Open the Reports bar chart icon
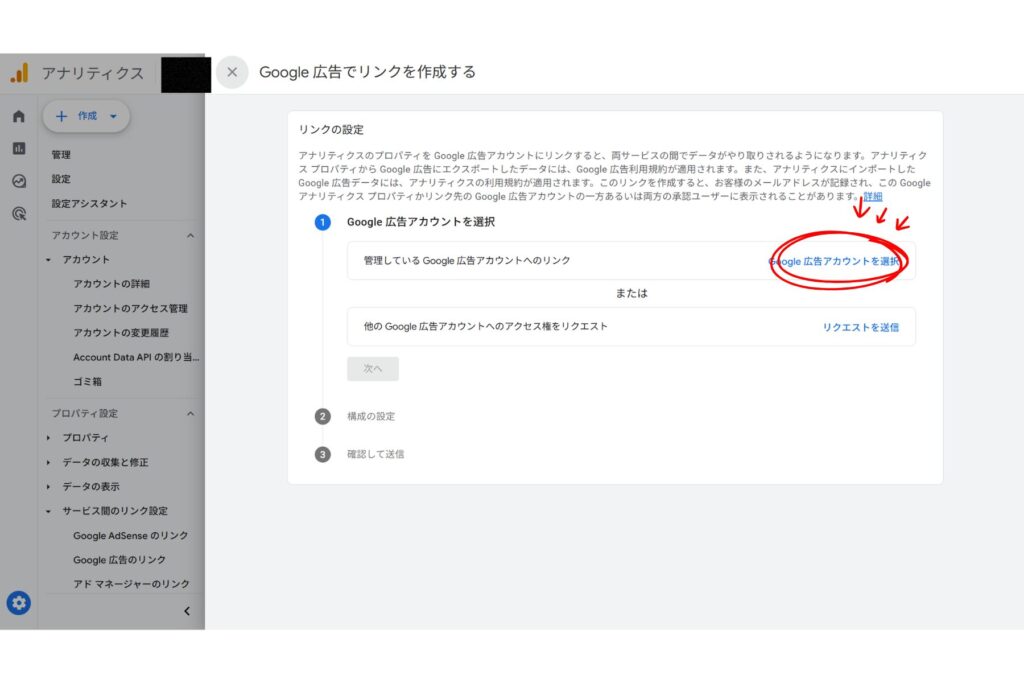The width and height of the screenshot is (1024, 683). click(x=18, y=148)
